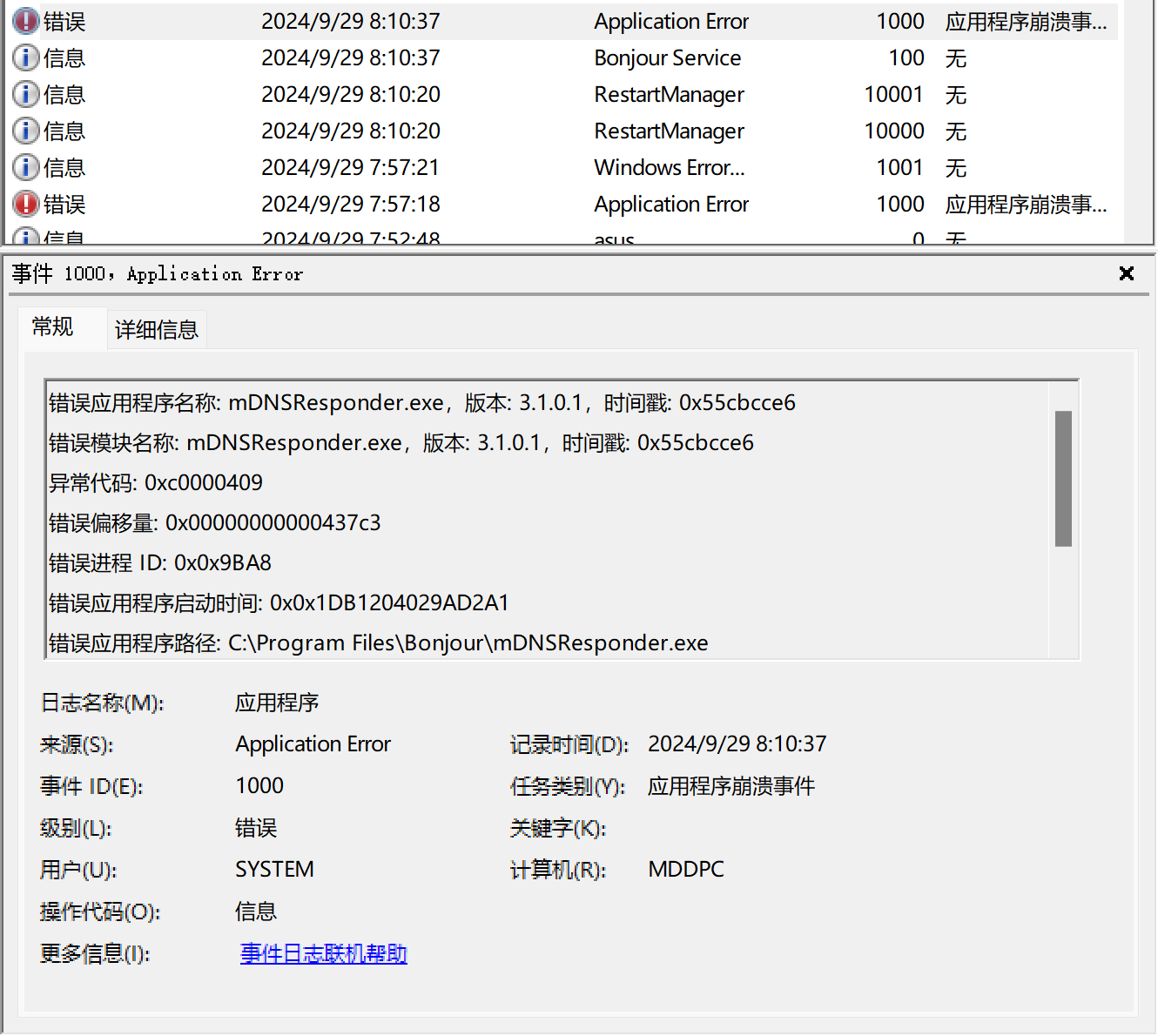Image resolution: width=1158 pixels, height=1036 pixels.
Task: Click error icon of the 8:10:37 Application Error row
Action: click(x=26, y=21)
